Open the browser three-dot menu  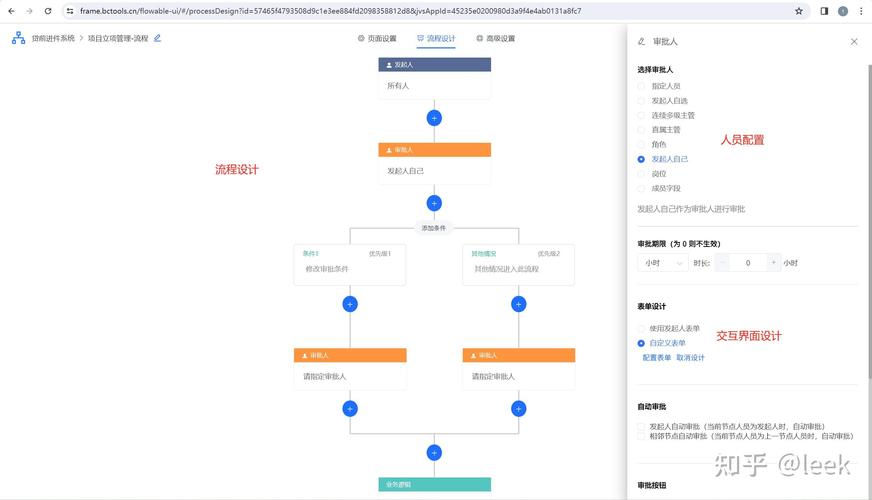pyautogui.click(x=861, y=11)
